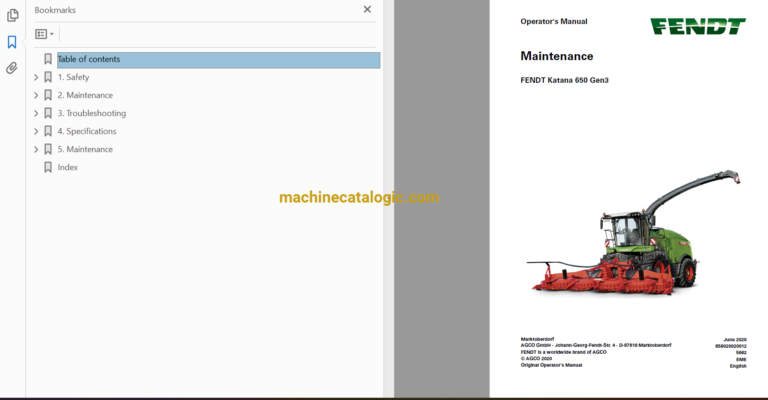The image size is (768, 400).
Task: Expand the 2. Maintenance bookmark
Action: 36,95
